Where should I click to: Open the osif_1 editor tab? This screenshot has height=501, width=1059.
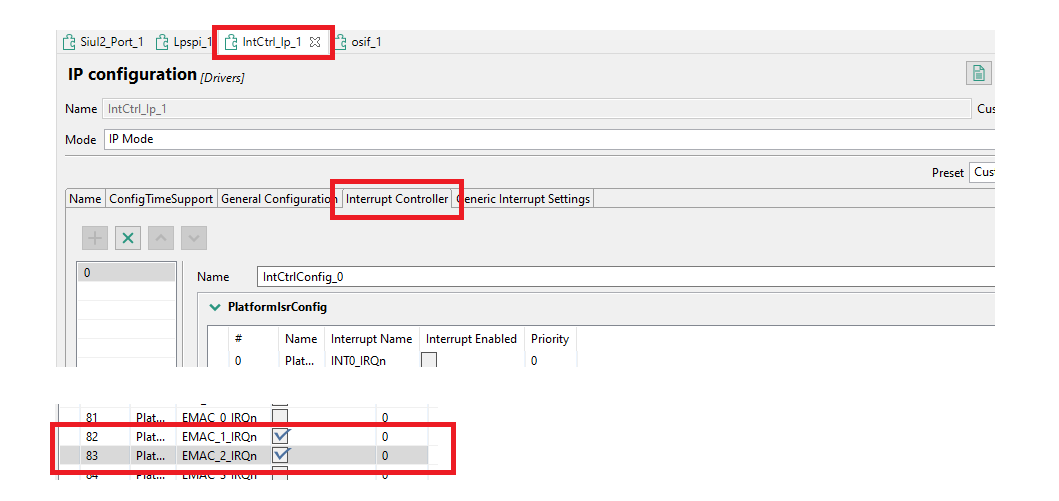[x=359, y=42]
